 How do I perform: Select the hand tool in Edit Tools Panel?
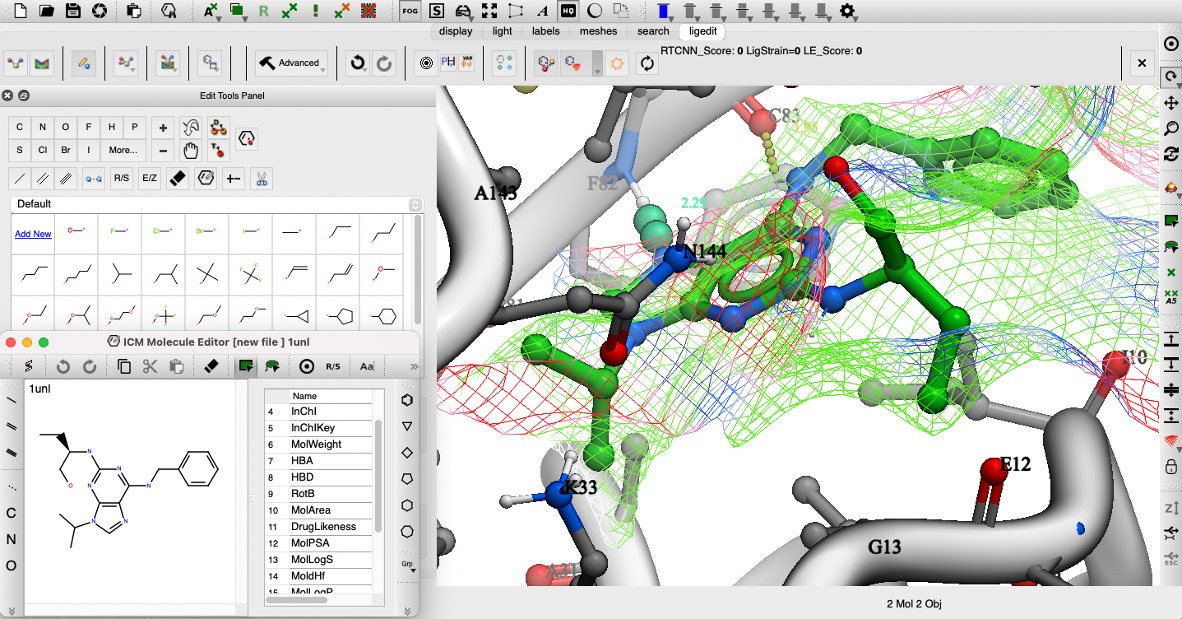pos(190,150)
